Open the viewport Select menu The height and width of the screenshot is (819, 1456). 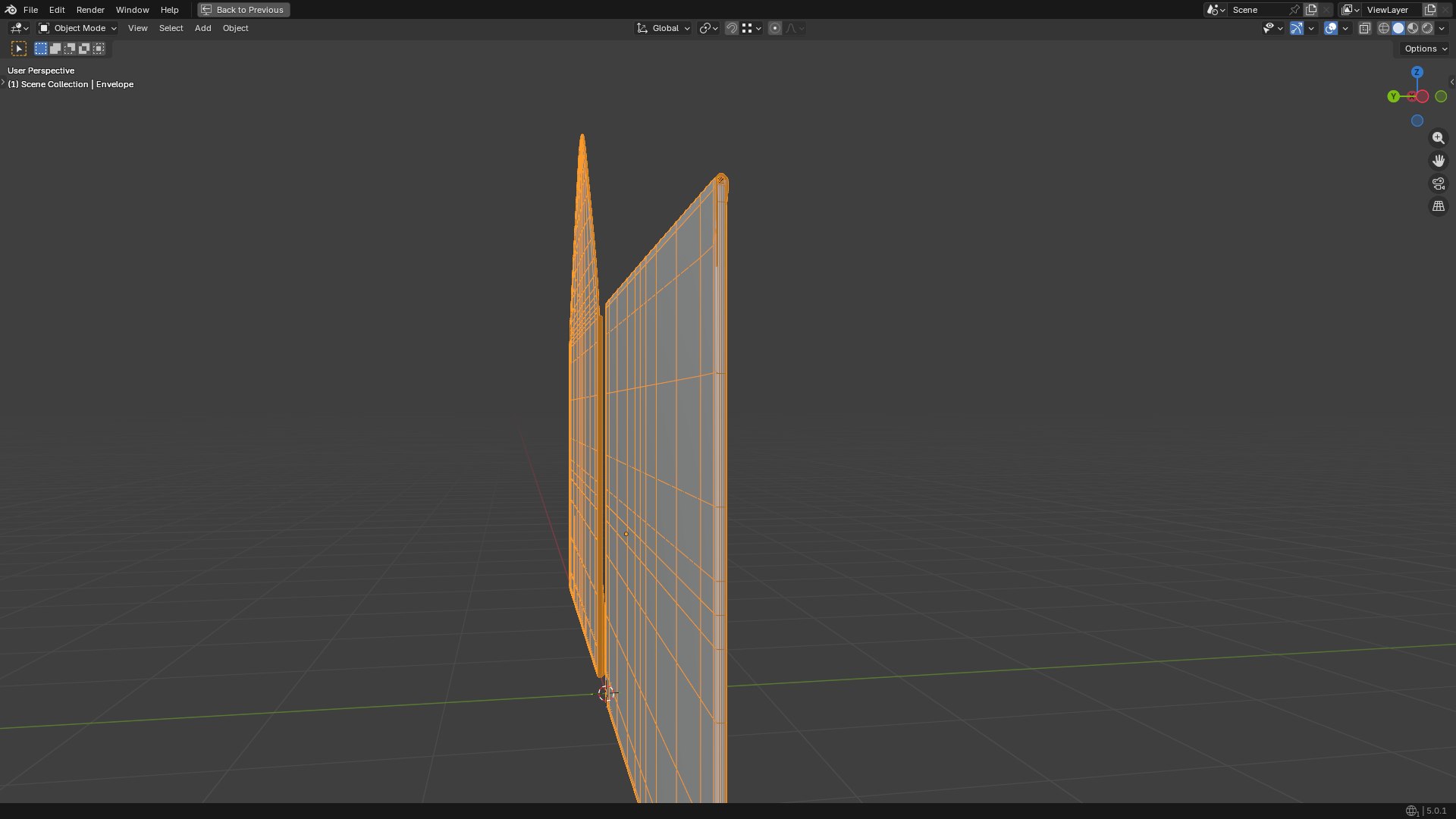(171, 28)
